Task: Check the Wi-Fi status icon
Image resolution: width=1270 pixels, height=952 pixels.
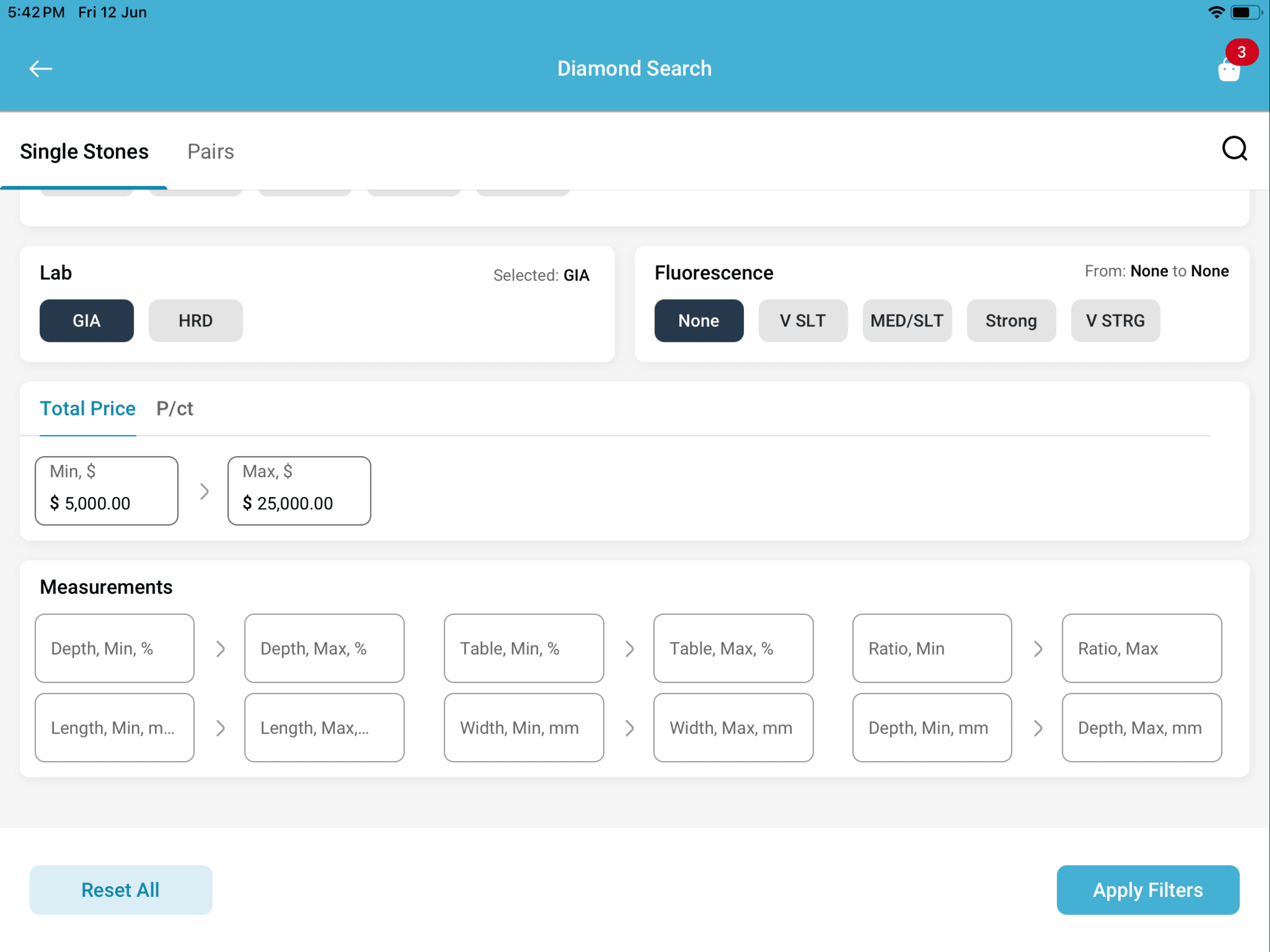Action: point(1216,12)
